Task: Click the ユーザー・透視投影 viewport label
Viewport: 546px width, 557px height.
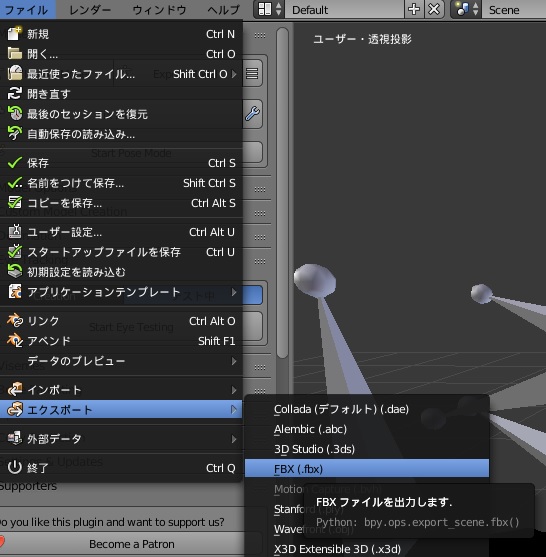Action: click(362, 39)
